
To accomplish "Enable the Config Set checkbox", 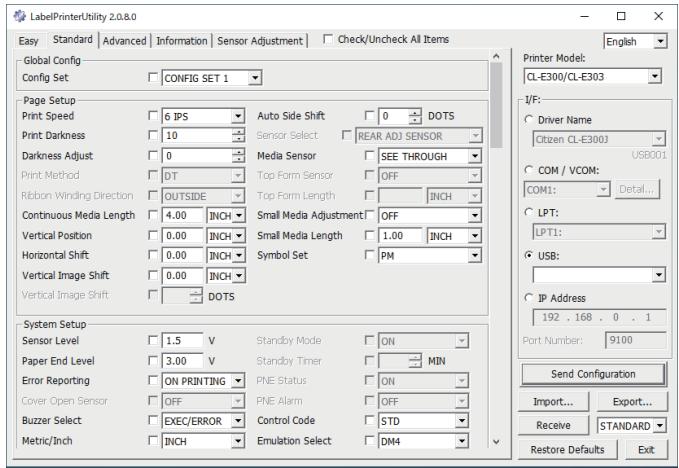I will (x=153, y=77).
